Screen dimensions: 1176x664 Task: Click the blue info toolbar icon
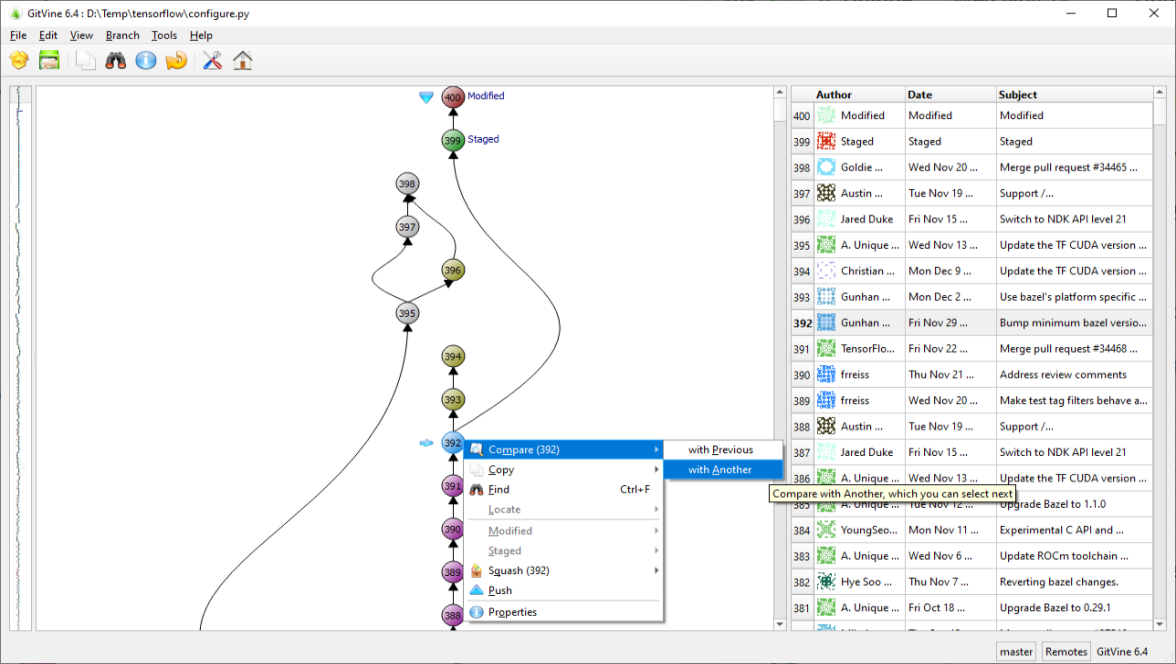click(145, 60)
